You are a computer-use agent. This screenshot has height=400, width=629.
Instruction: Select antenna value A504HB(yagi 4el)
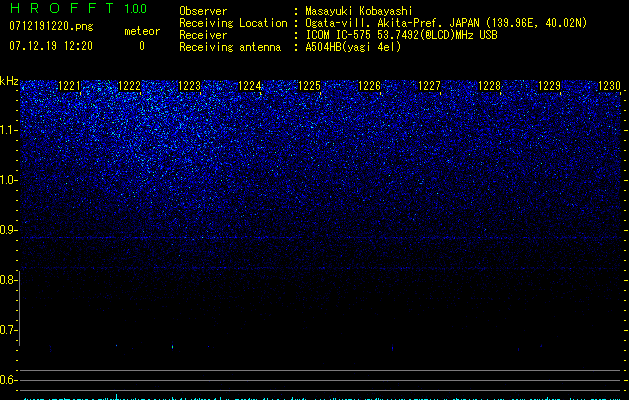point(353,47)
